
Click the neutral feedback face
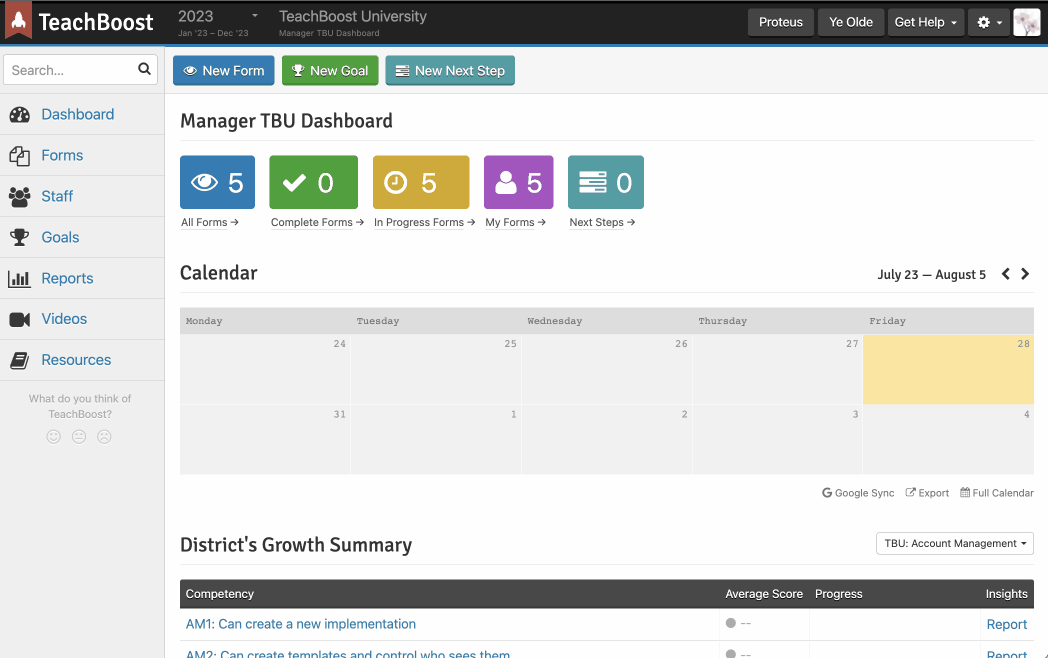[x=79, y=437]
